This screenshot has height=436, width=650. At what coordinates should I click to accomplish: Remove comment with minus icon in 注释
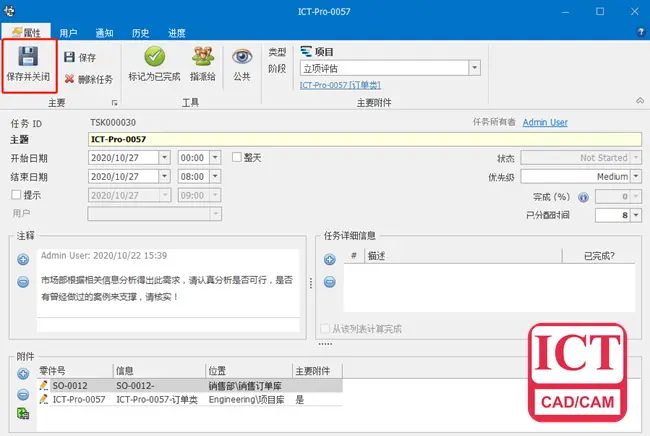click(23, 282)
